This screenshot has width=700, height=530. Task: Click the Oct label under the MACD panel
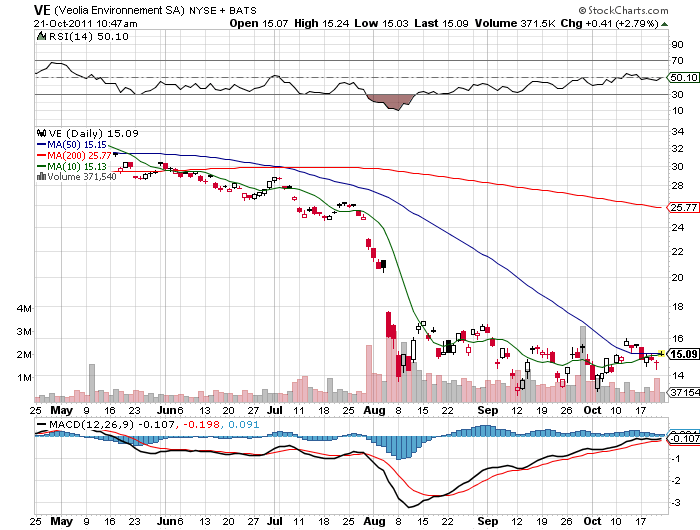pos(592,521)
